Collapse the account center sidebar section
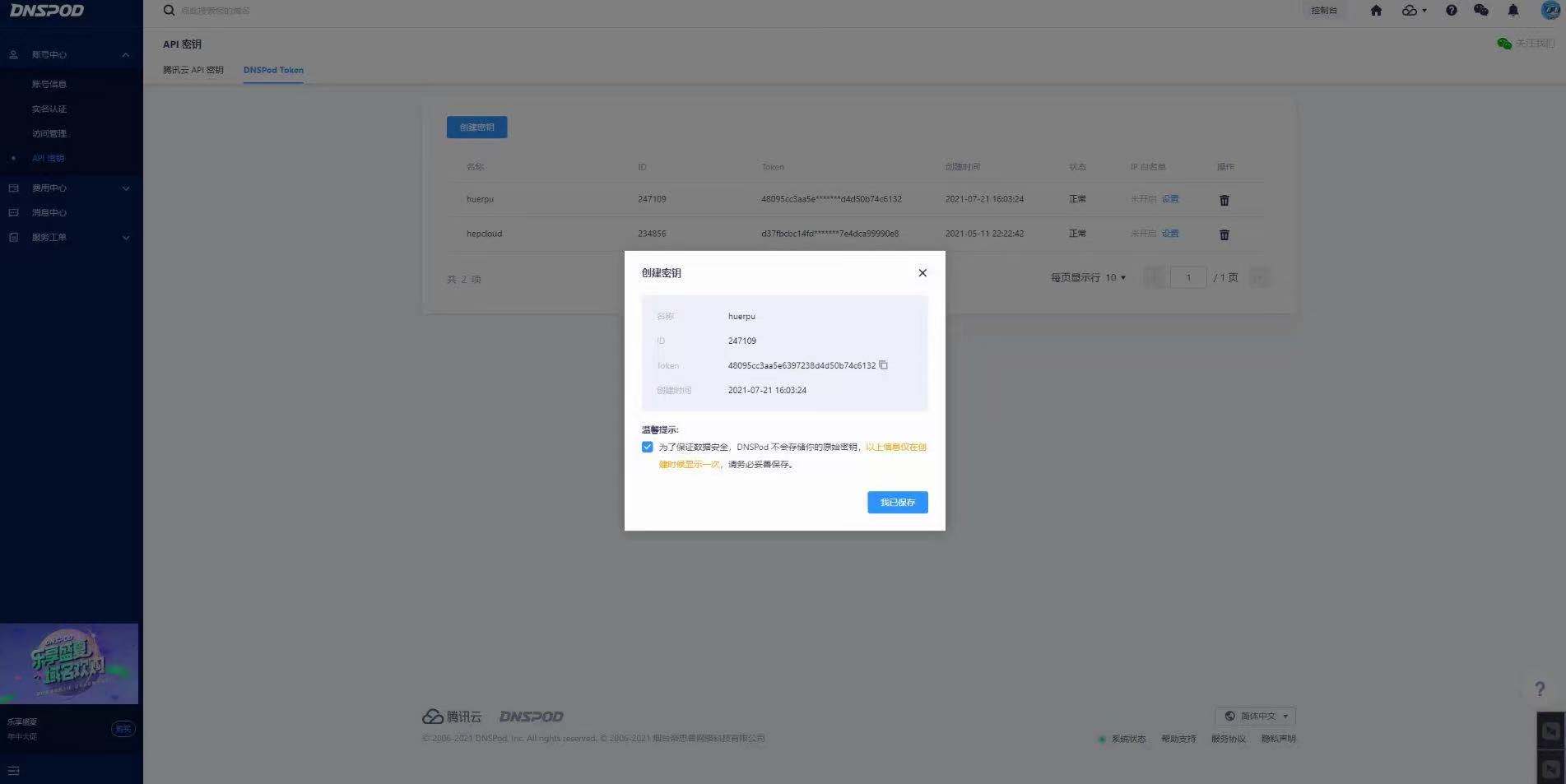Viewport: 1566px width, 784px height. pyautogui.click(x=125, y=55)
